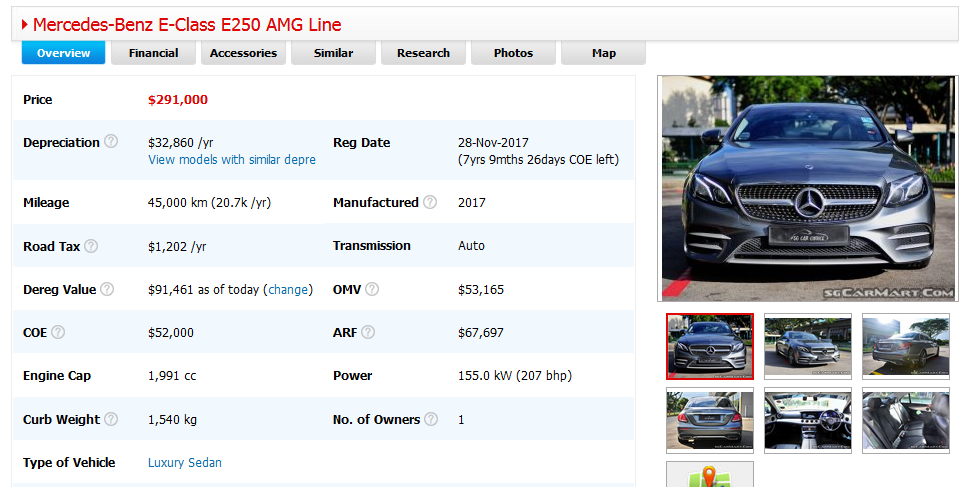Screen dimensions: 967x487
Task: Open the COE help question mark icon
Action: [58, 332]
